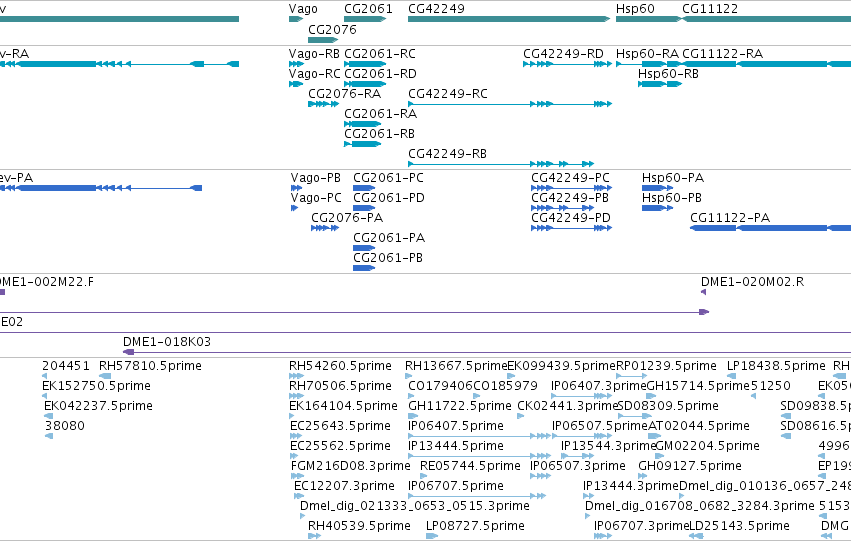
Task: Select transcript Hsp60-RB
Action: click(668, 74)
